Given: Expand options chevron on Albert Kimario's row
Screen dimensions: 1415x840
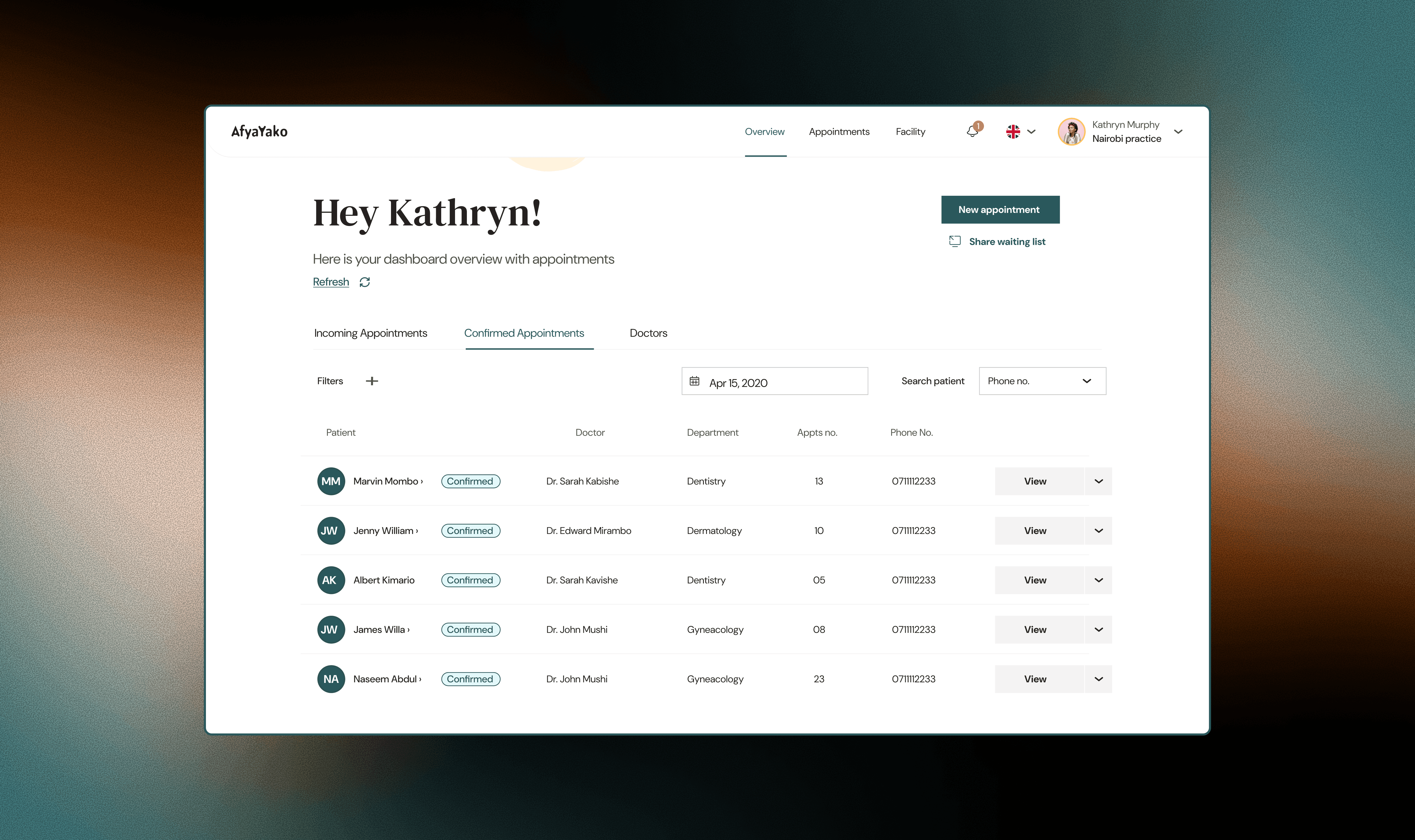Looking at the screenshot, I should click(x=1098, y=580).
